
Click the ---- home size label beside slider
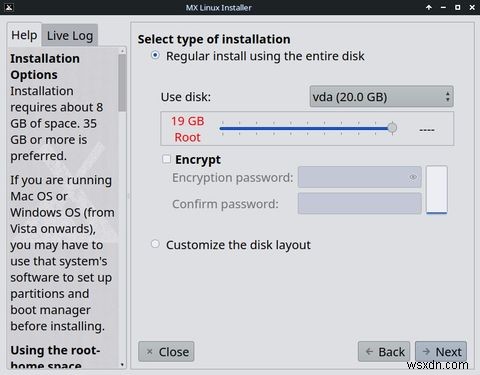[427, 130]
